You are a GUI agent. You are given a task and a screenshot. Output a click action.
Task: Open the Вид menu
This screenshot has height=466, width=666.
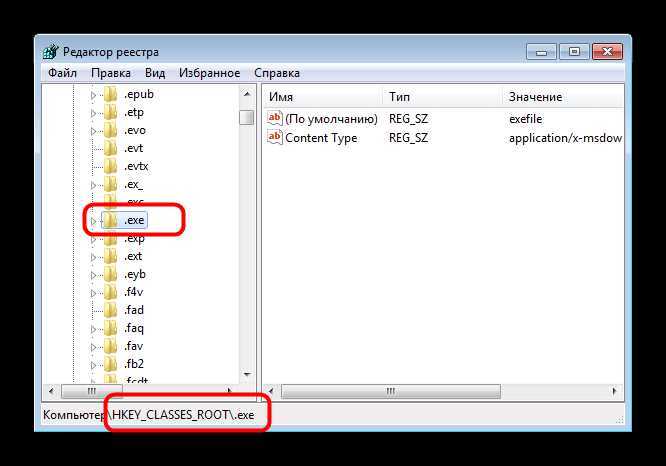(155, 73)
